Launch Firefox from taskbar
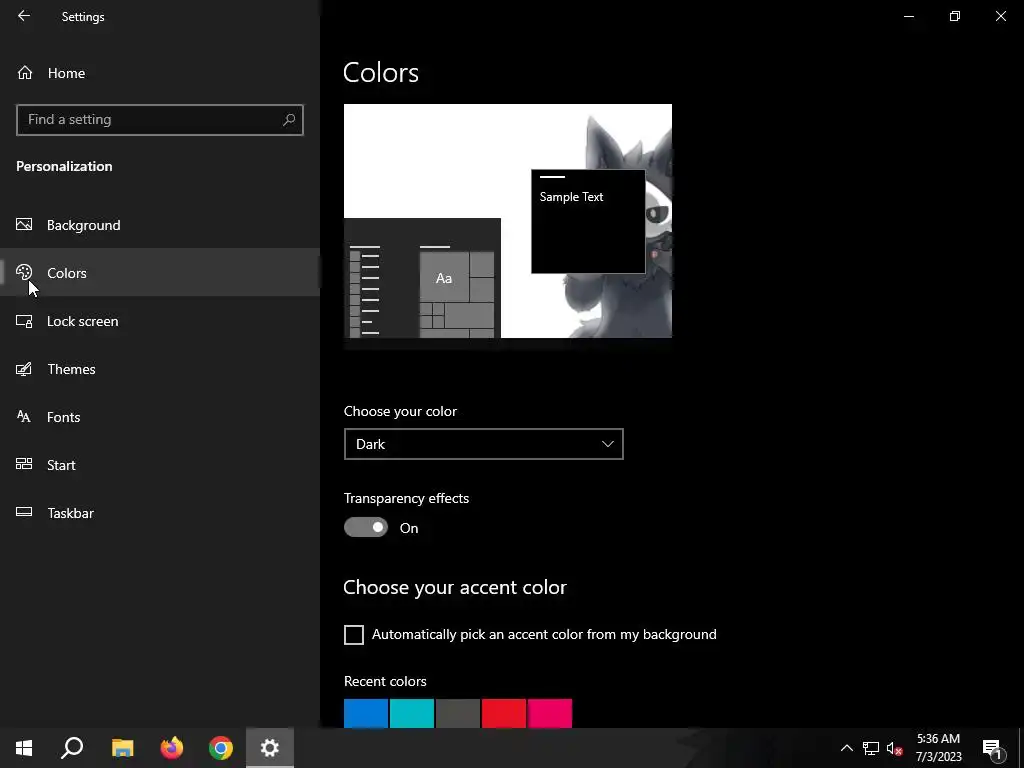The width and height of the screenshot is (1024, 768). [172, 748]
